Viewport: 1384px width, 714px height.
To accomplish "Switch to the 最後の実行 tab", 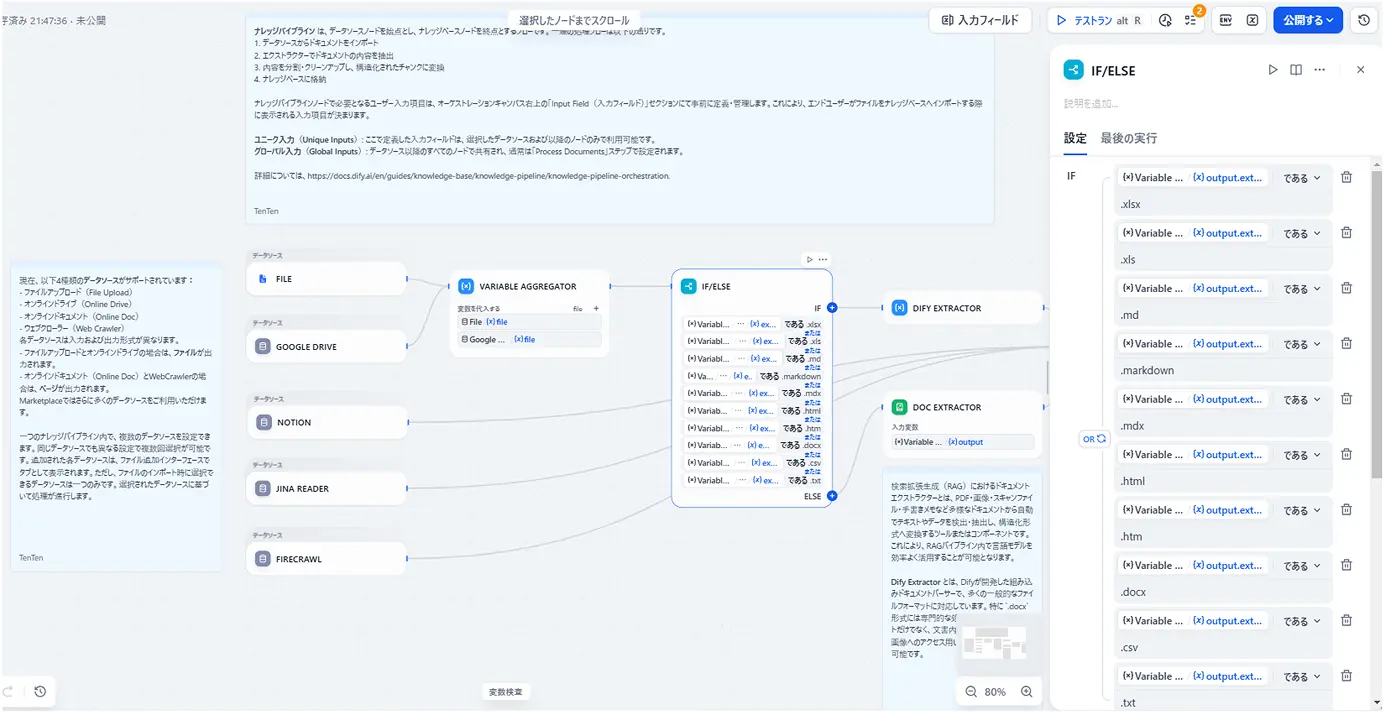I will click(1128, 138).
